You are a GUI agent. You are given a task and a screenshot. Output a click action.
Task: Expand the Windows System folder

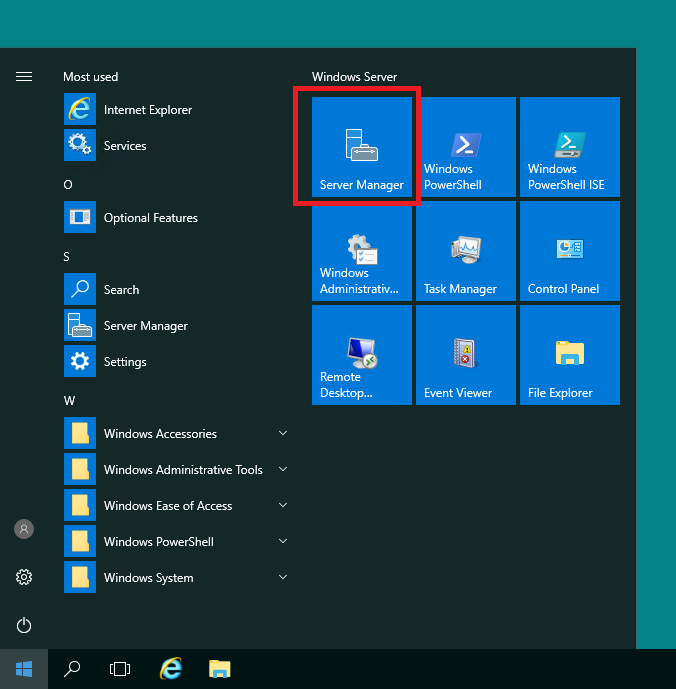coord(177,577)
